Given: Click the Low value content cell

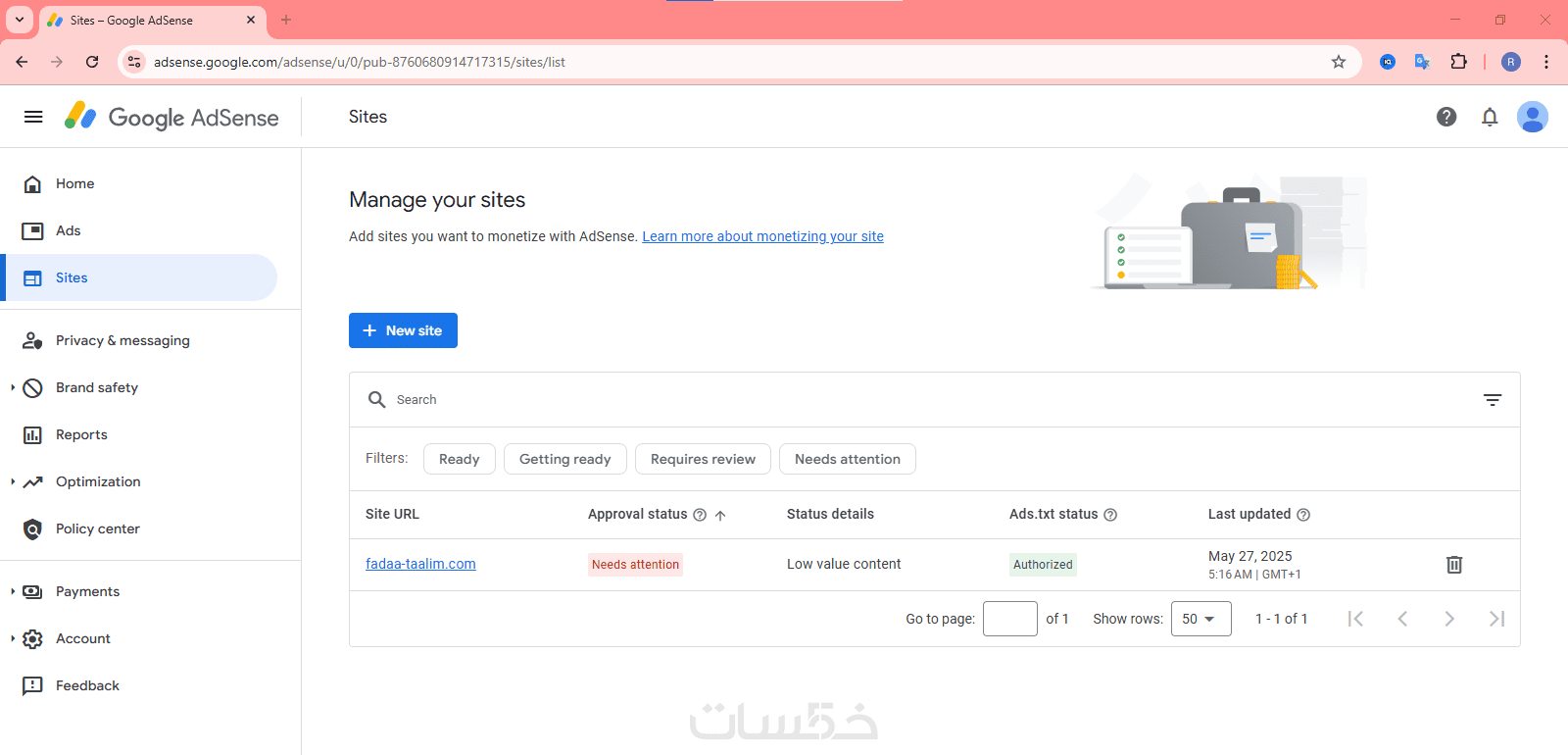Looking at the screenshot, I should [844, 564].
